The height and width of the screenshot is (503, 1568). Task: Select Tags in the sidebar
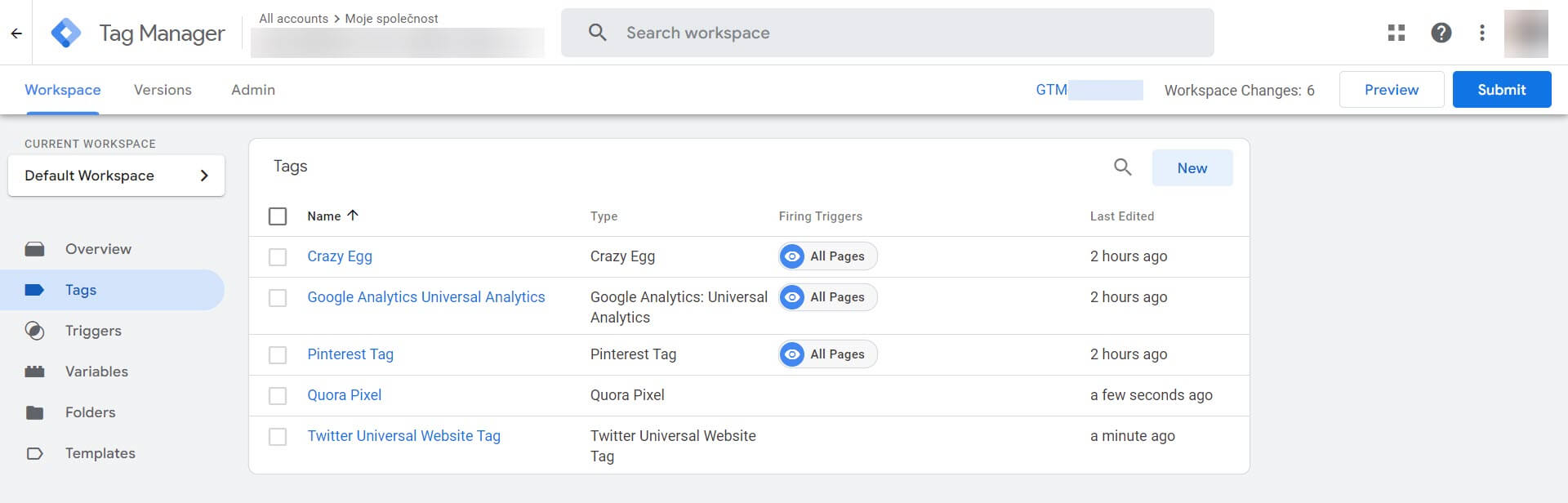coord(113,290)
